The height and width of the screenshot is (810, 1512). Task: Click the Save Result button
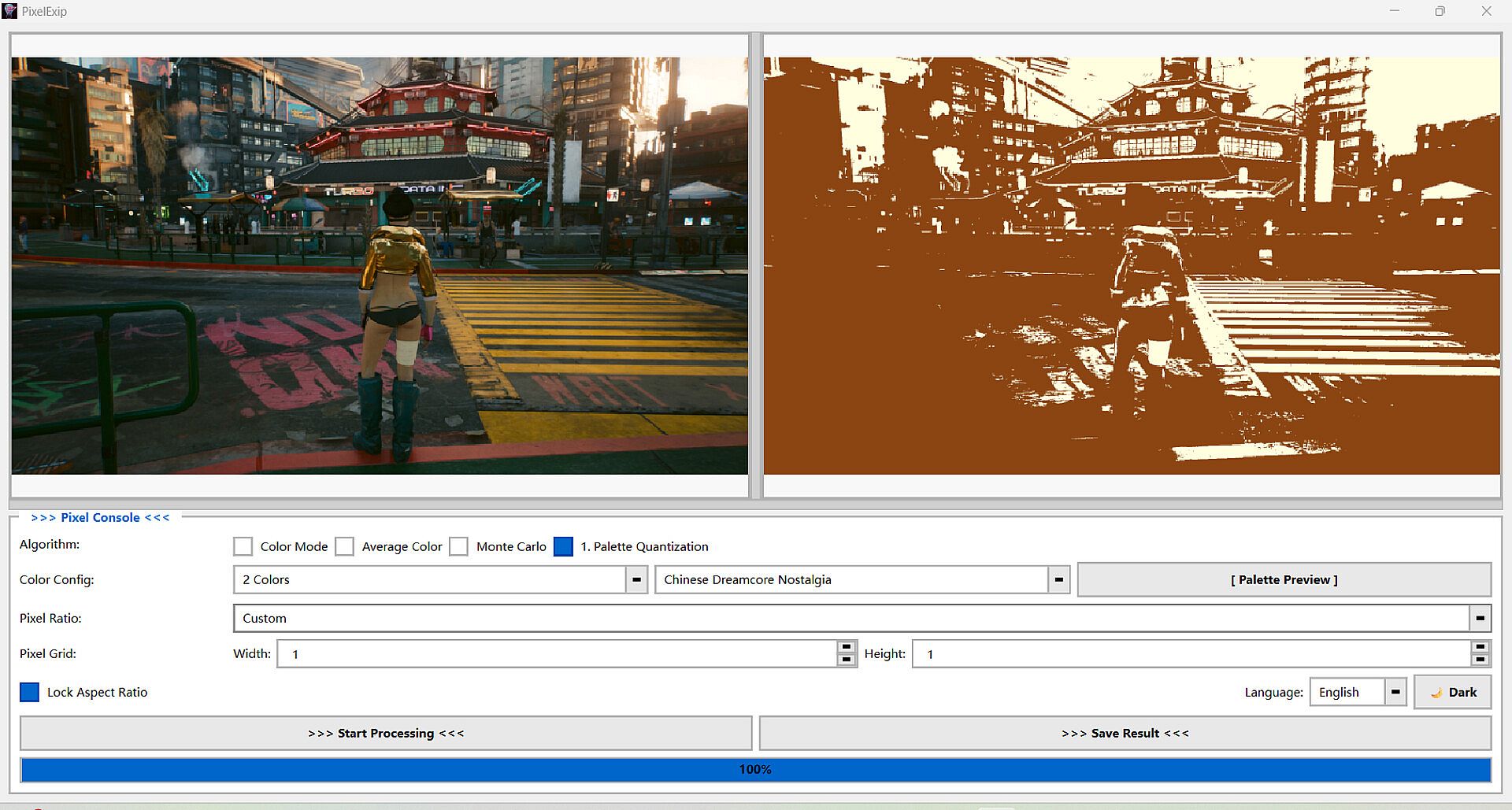click(x=1125, y=733)
